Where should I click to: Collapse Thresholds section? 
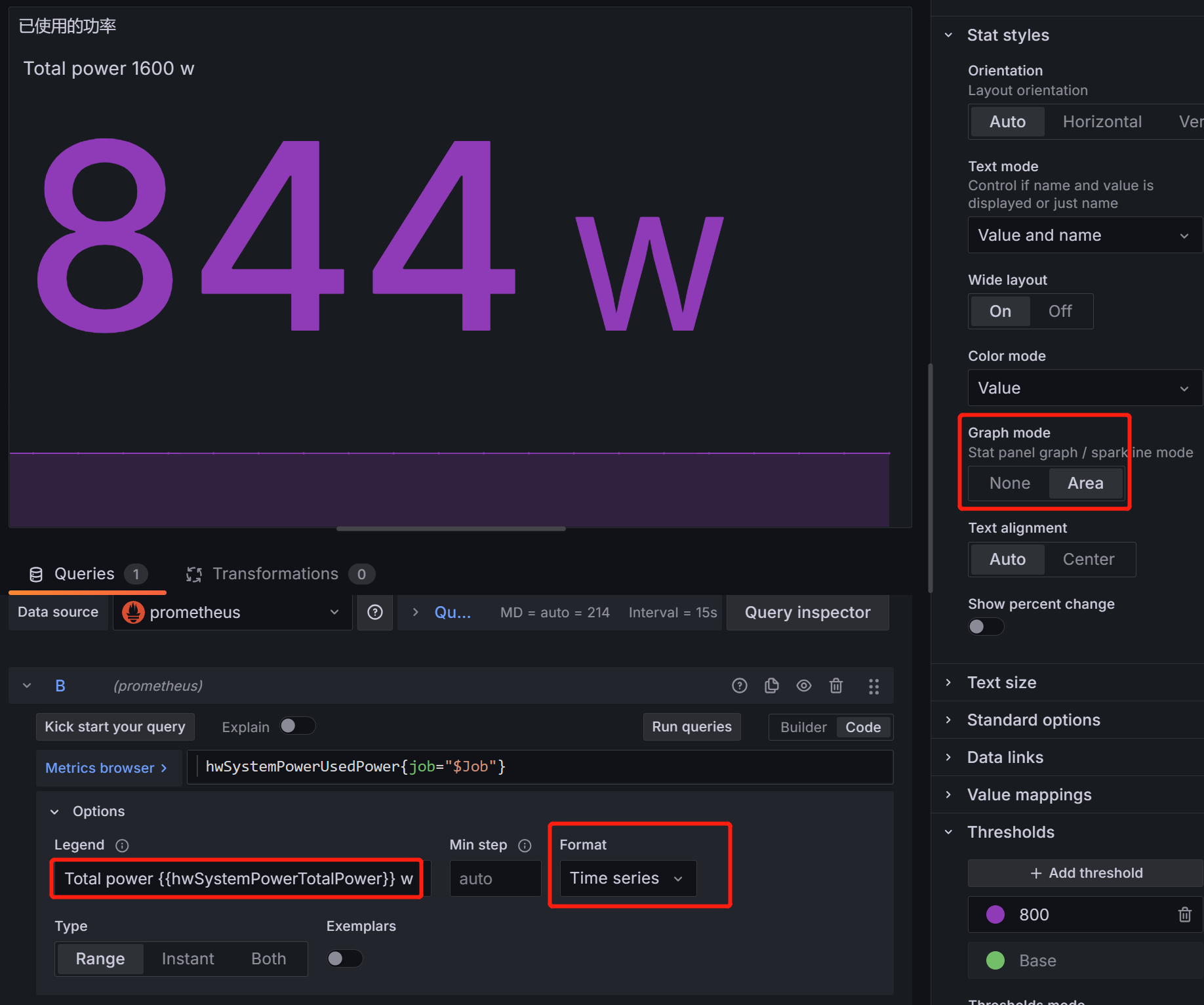click(948, 832)
